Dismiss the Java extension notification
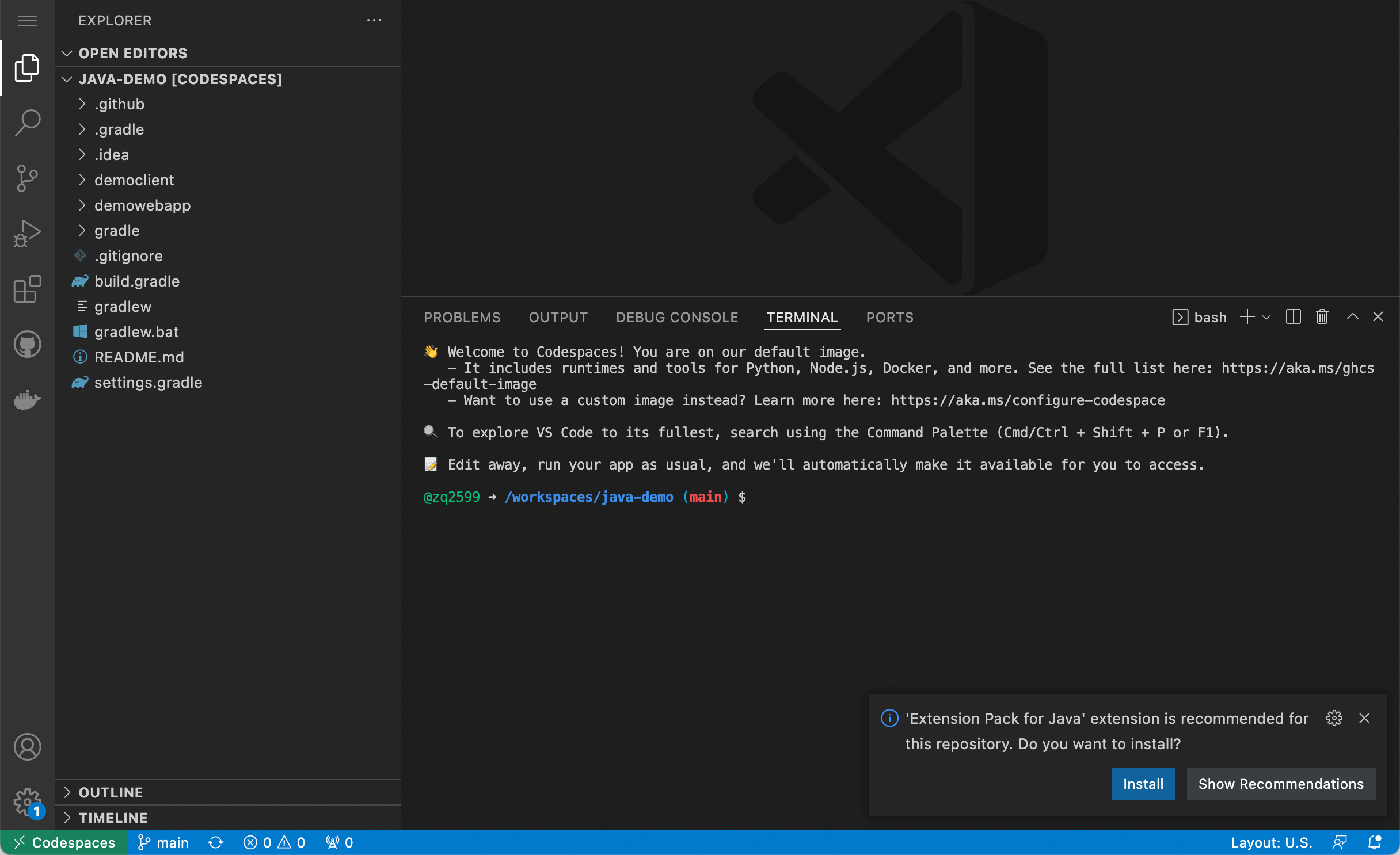Image resolution: width=1400 pixels, height=855 pixels. pos(1364,718)
